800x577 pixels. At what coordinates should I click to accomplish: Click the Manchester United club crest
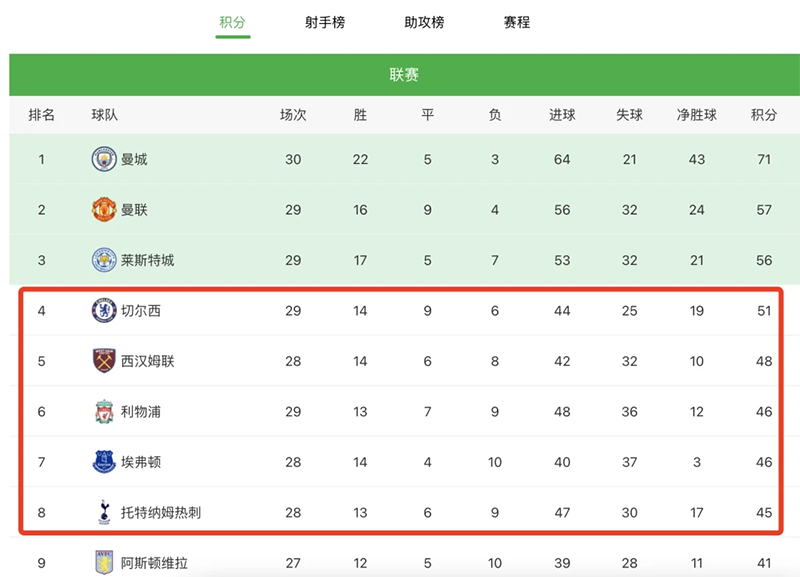[104, 210]
